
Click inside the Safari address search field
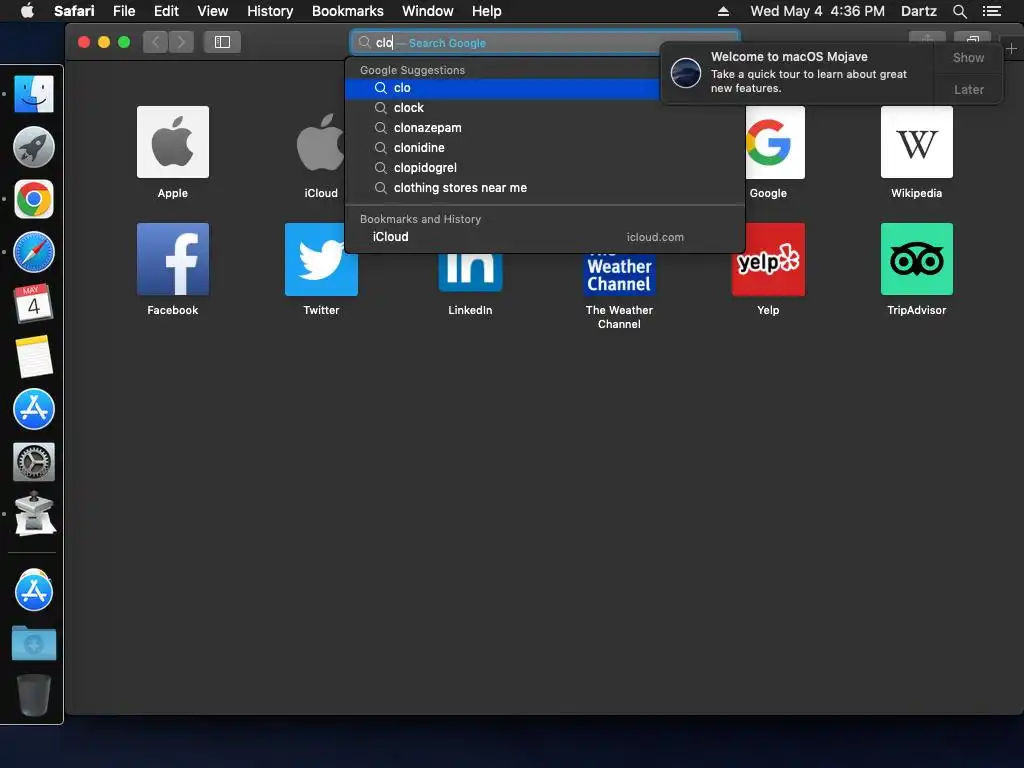(x=545, y=42)
